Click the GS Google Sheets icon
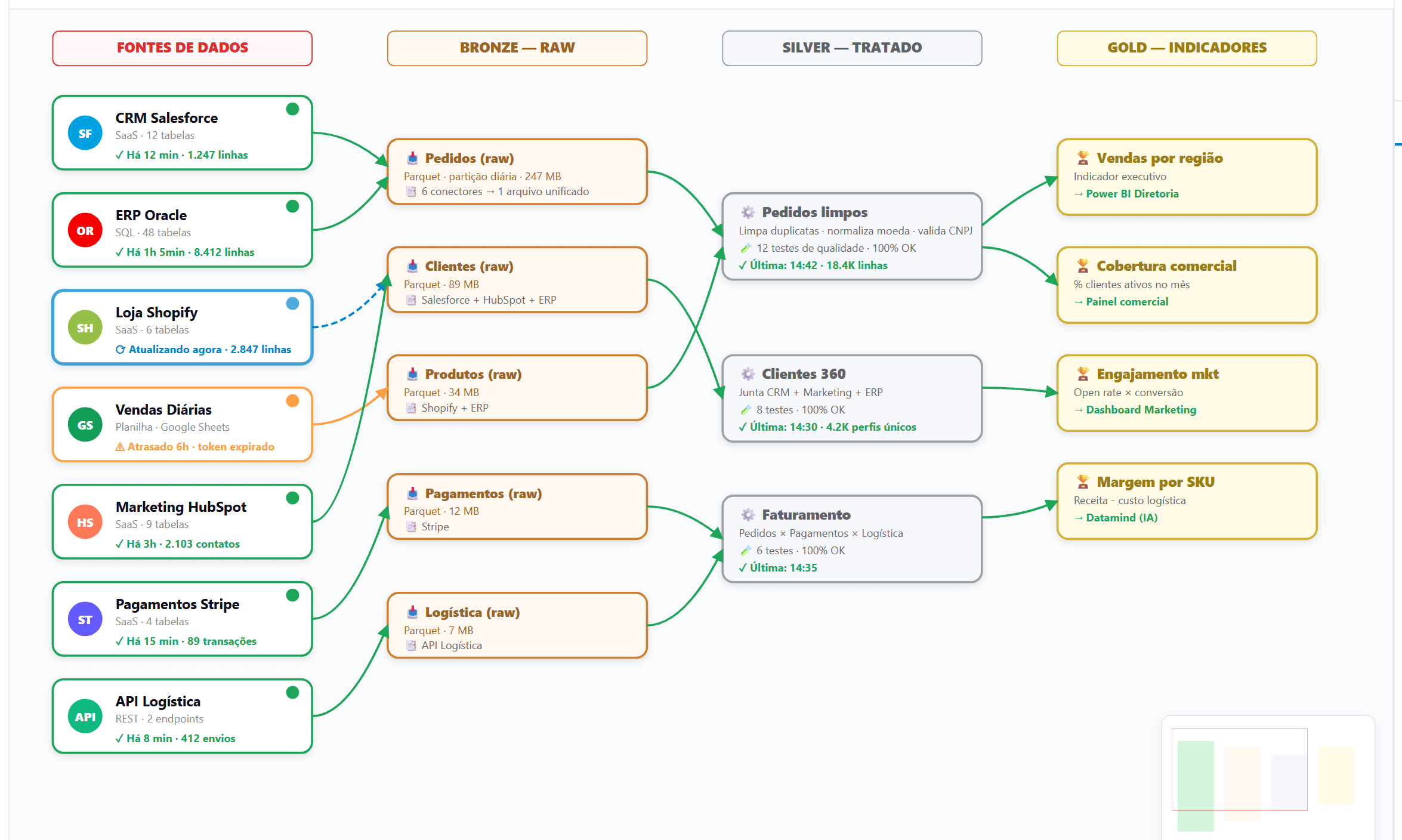This screenshot has height=840, width=1402. pyautogui.click(x=85, y=425)
